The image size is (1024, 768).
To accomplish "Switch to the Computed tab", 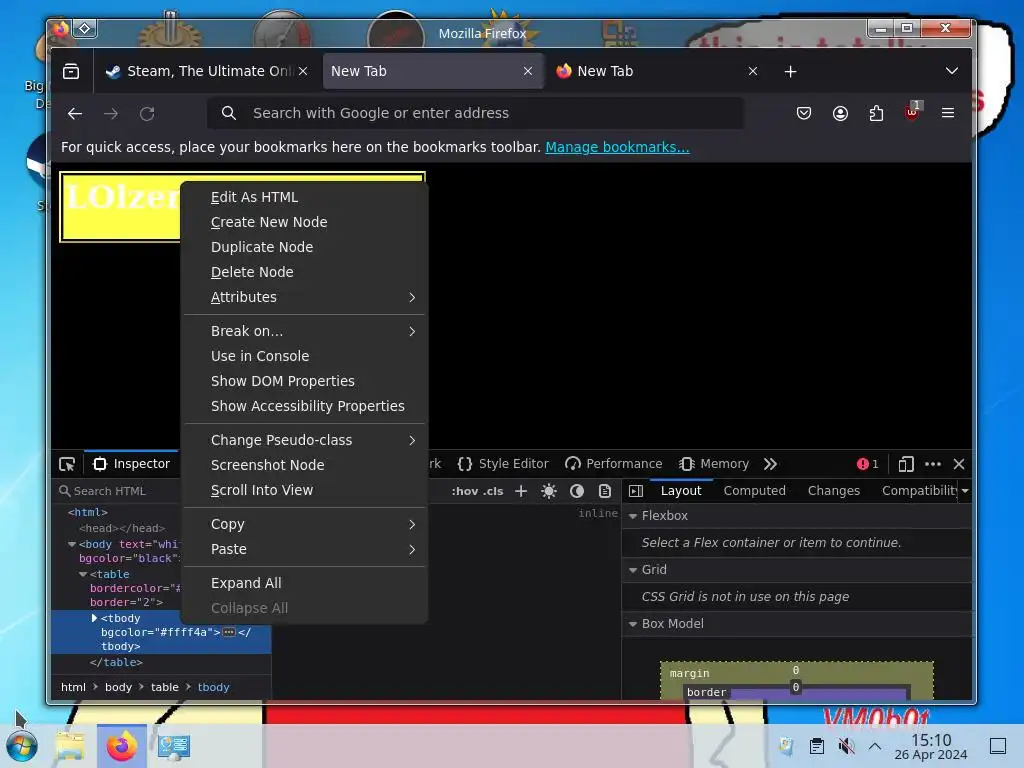I will click(x=754, y=491).
